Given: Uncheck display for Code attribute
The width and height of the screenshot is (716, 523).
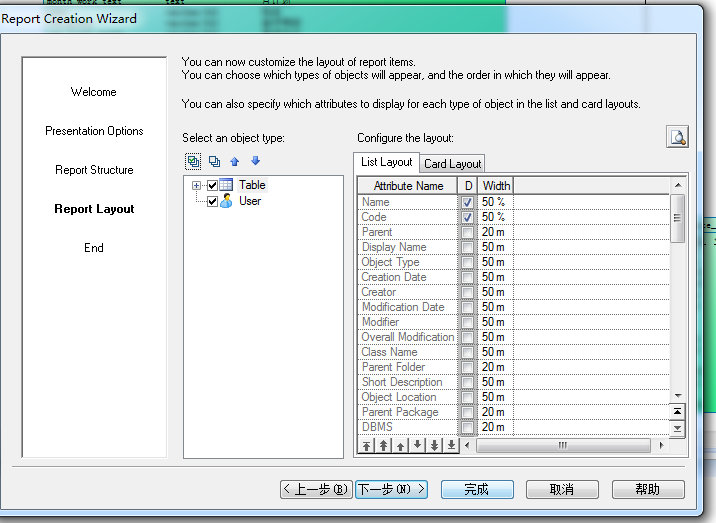Looking at the screenshot, I should 467,217.
